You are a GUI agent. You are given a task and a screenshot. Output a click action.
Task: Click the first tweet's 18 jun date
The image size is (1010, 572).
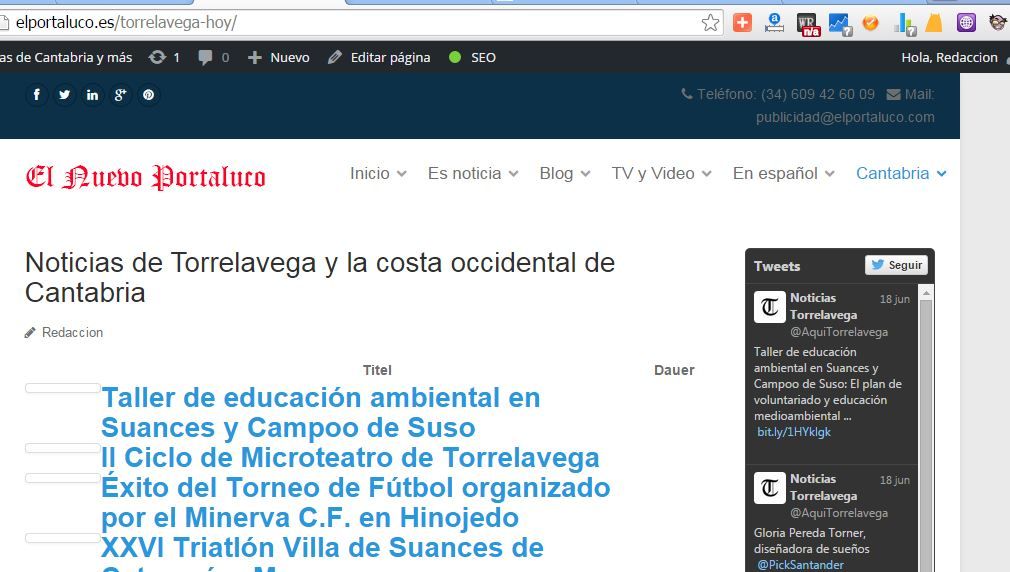(895, 299)
